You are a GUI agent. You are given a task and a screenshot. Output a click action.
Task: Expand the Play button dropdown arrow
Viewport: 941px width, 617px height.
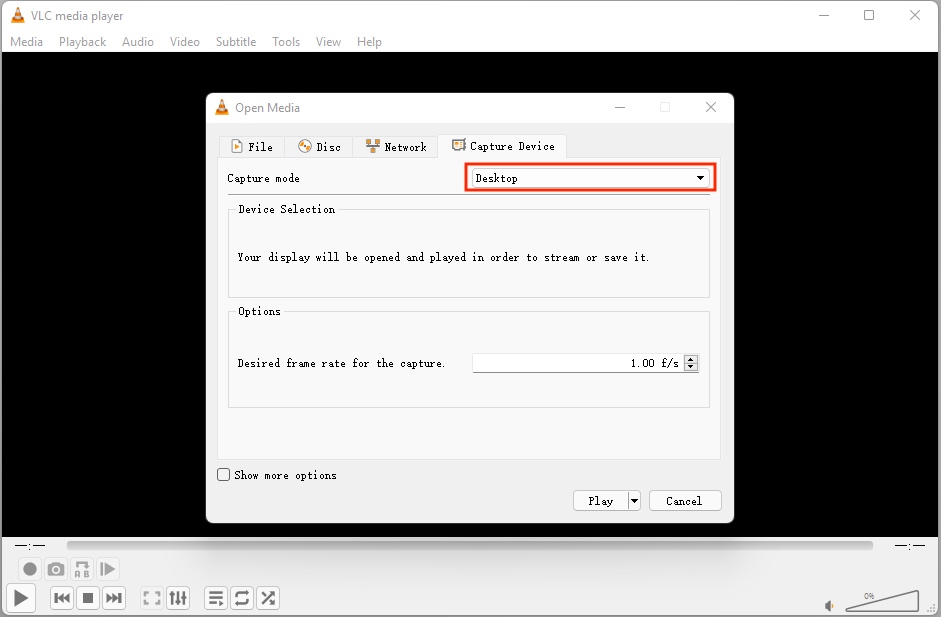tap(634, 501)
